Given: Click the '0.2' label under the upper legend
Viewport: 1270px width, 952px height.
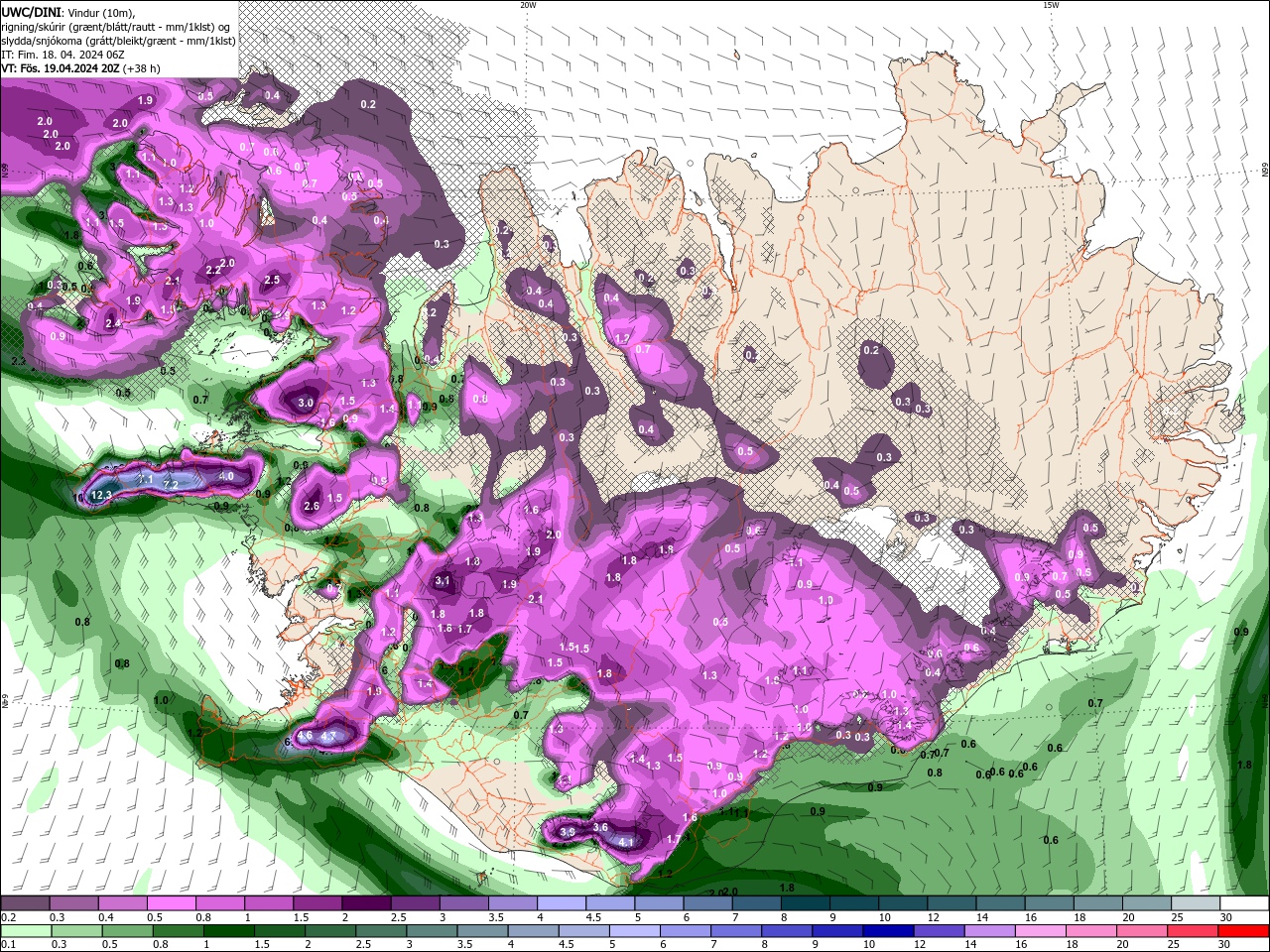Looking at the screenshot, I should pos(8,917).
